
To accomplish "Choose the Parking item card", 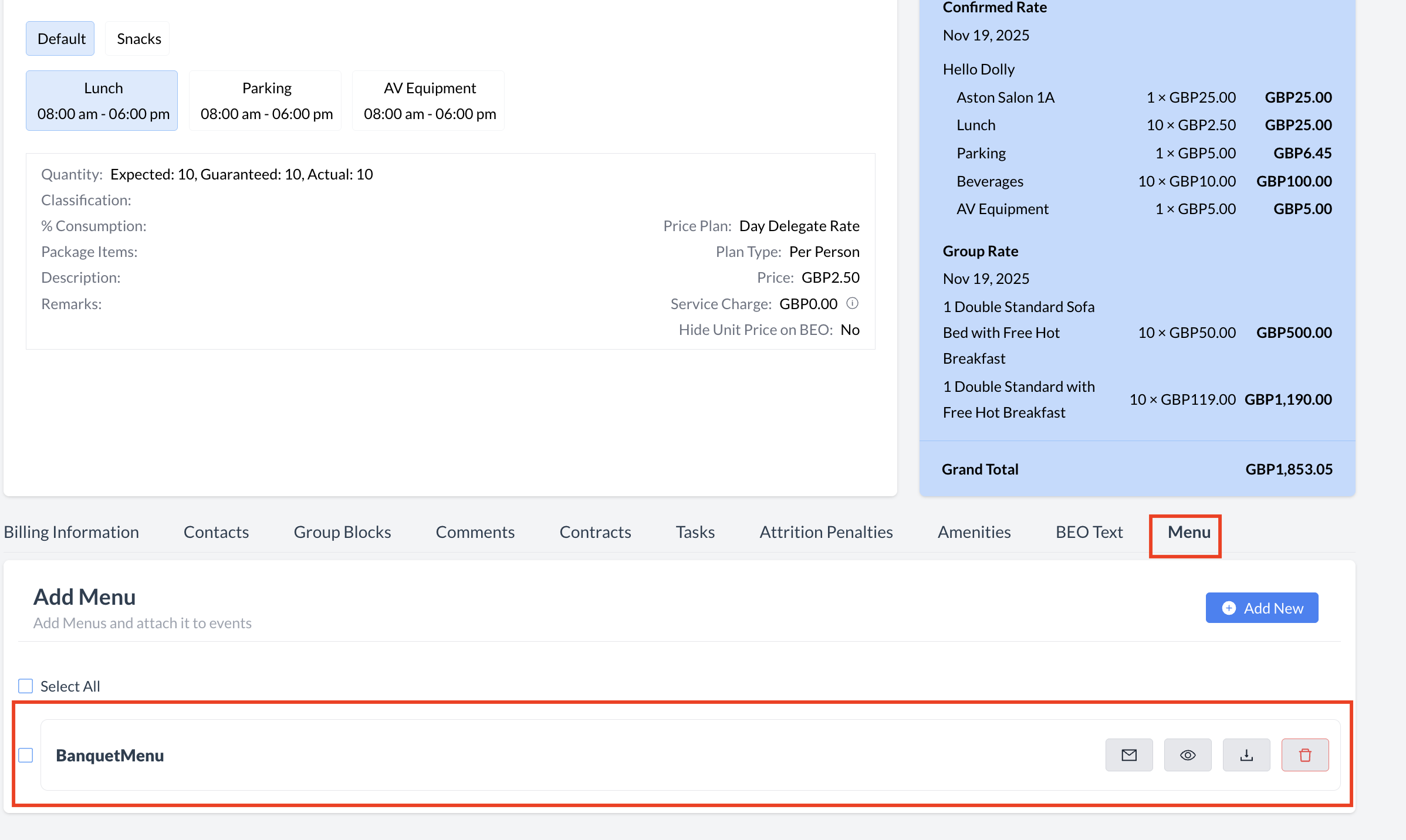I will (266, 101).
